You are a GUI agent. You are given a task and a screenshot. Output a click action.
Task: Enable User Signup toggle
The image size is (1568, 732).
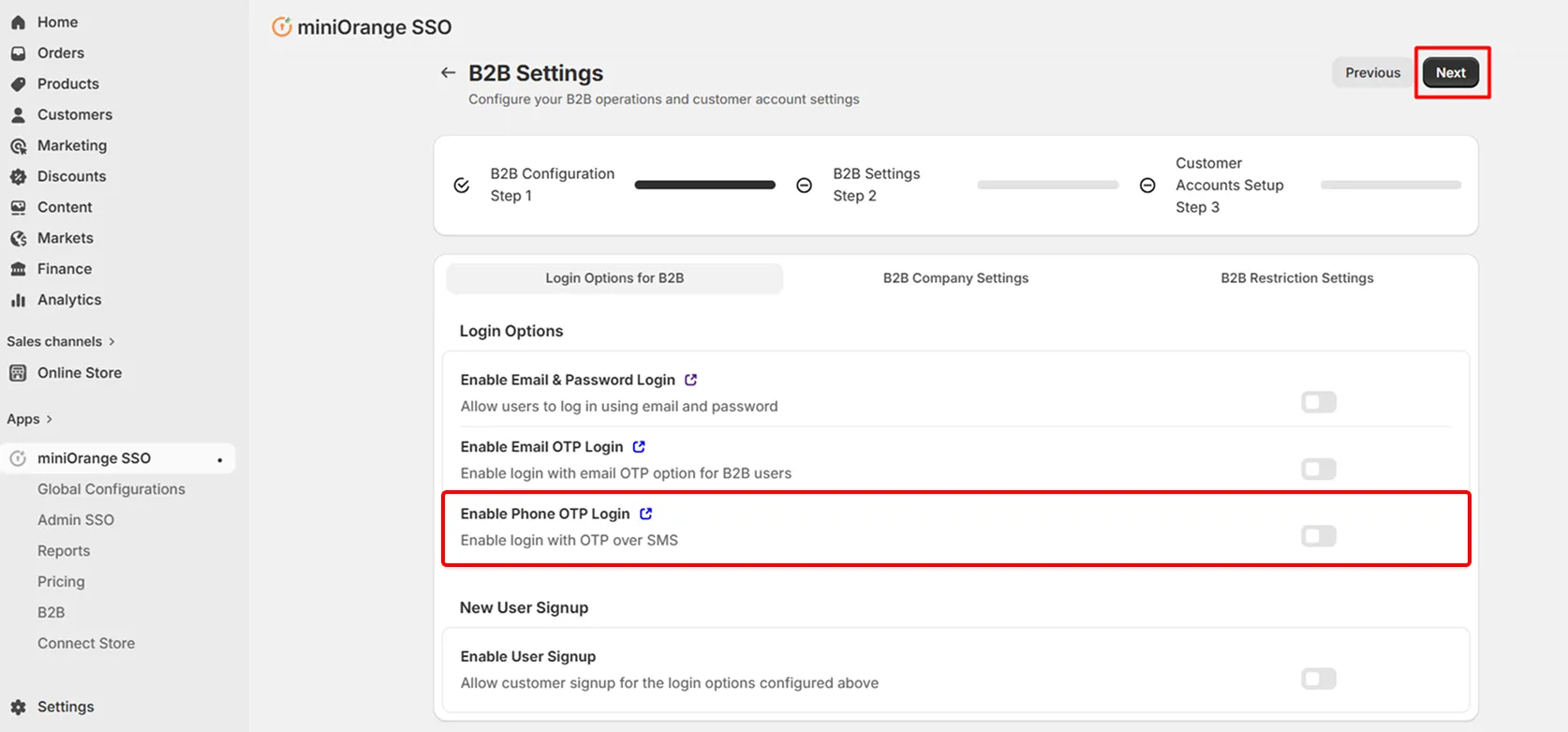tap(1319, 679)
